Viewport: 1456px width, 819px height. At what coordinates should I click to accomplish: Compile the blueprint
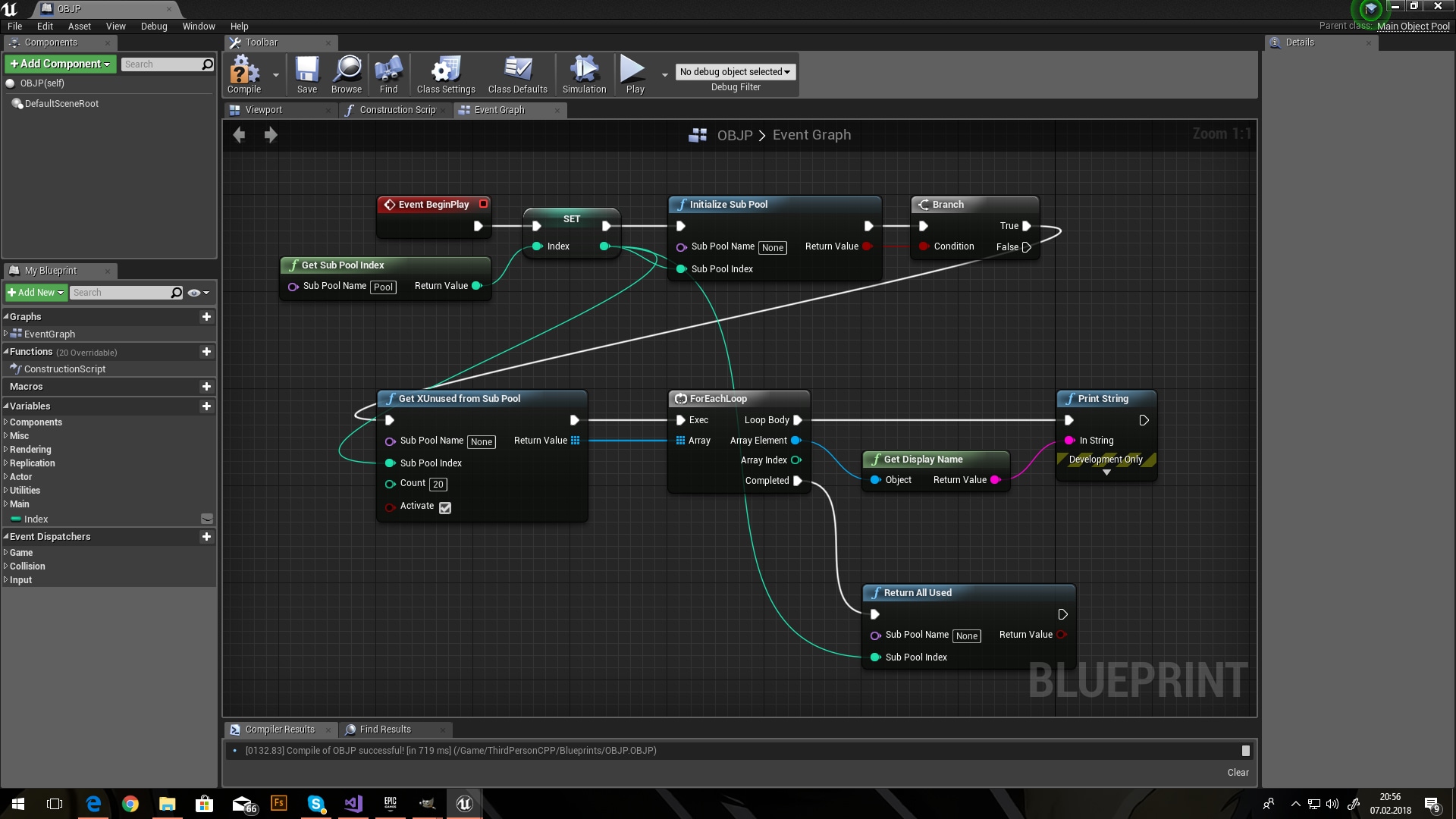[x=242, y=74]
